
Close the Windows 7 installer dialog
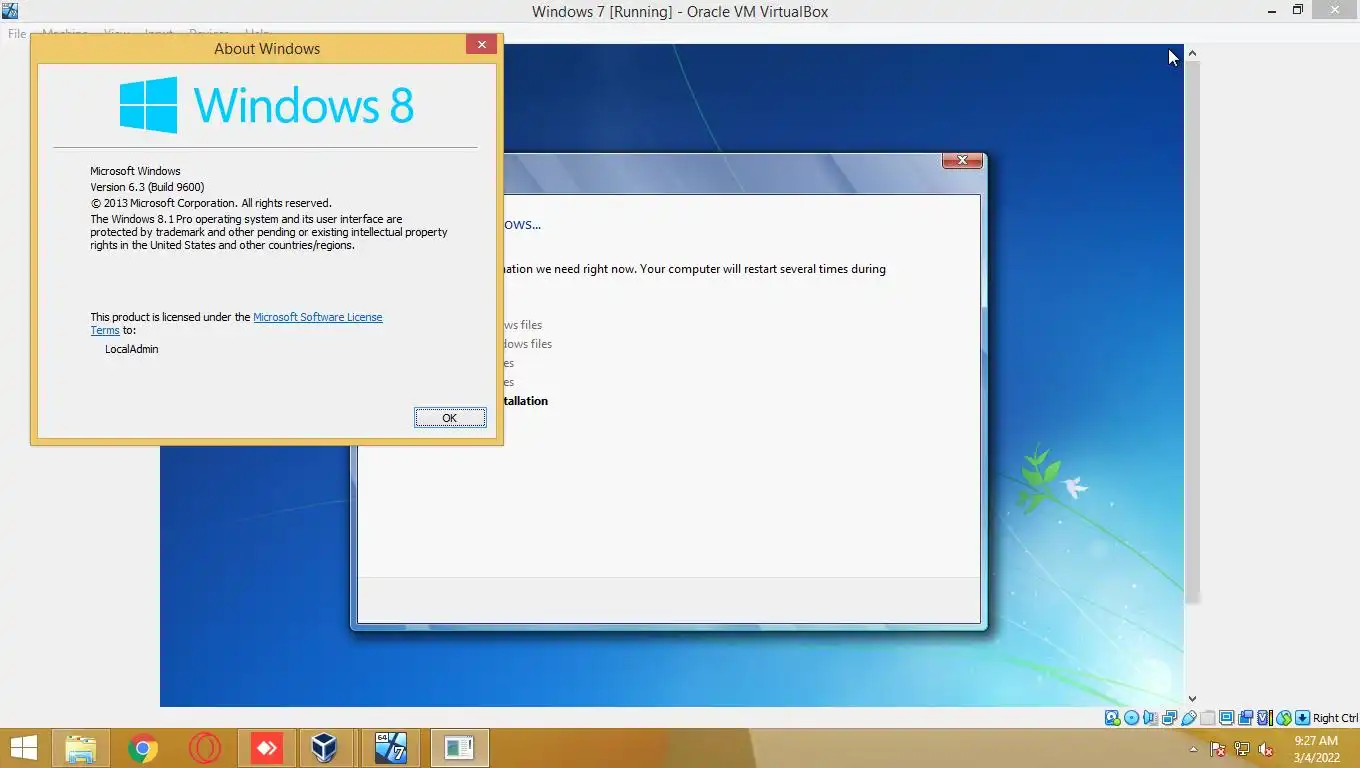tap(962, 160)
